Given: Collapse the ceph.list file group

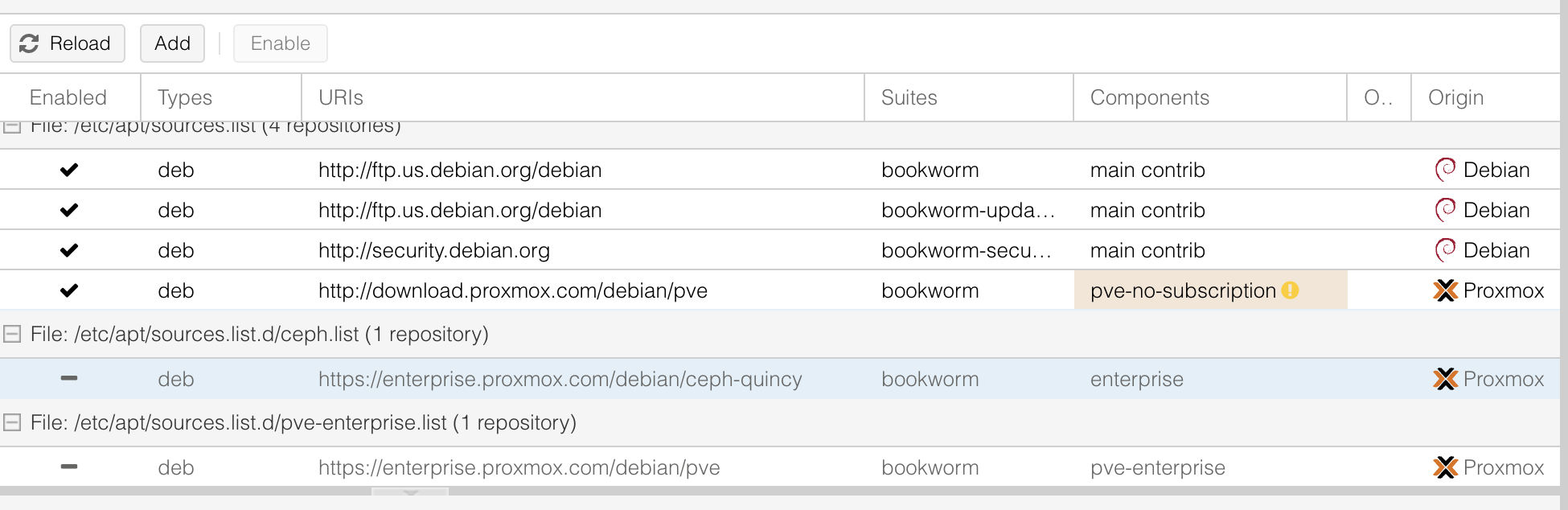Looking at the screenshot, I should tap(11, 334).
